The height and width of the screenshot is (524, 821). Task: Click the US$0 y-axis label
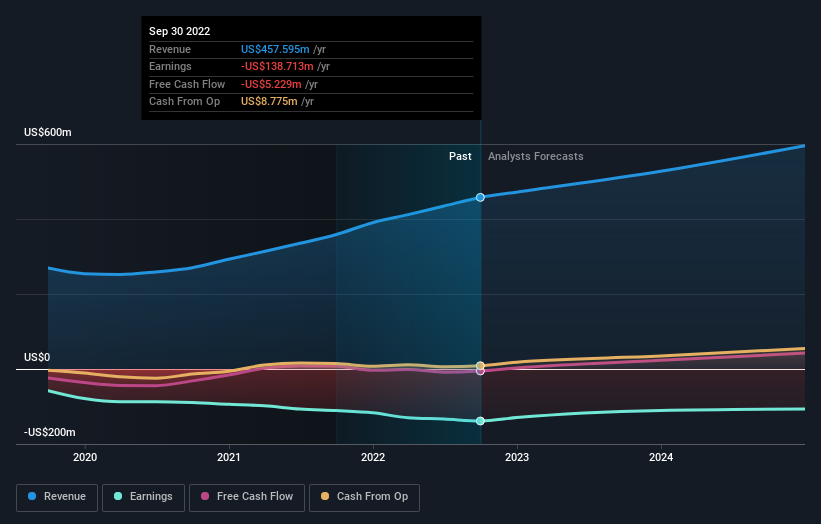tap(37, 357)
